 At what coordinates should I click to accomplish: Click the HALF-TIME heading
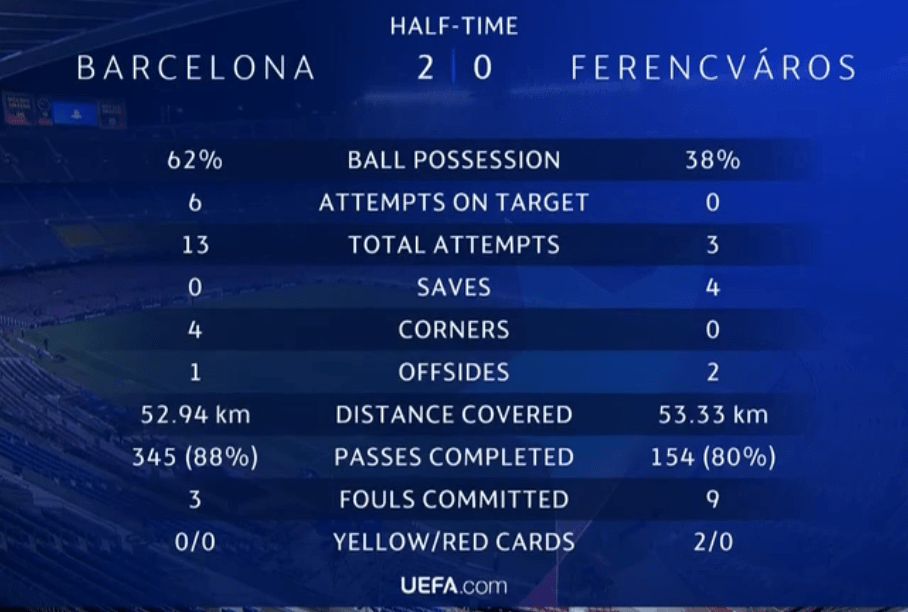point(454,27)
